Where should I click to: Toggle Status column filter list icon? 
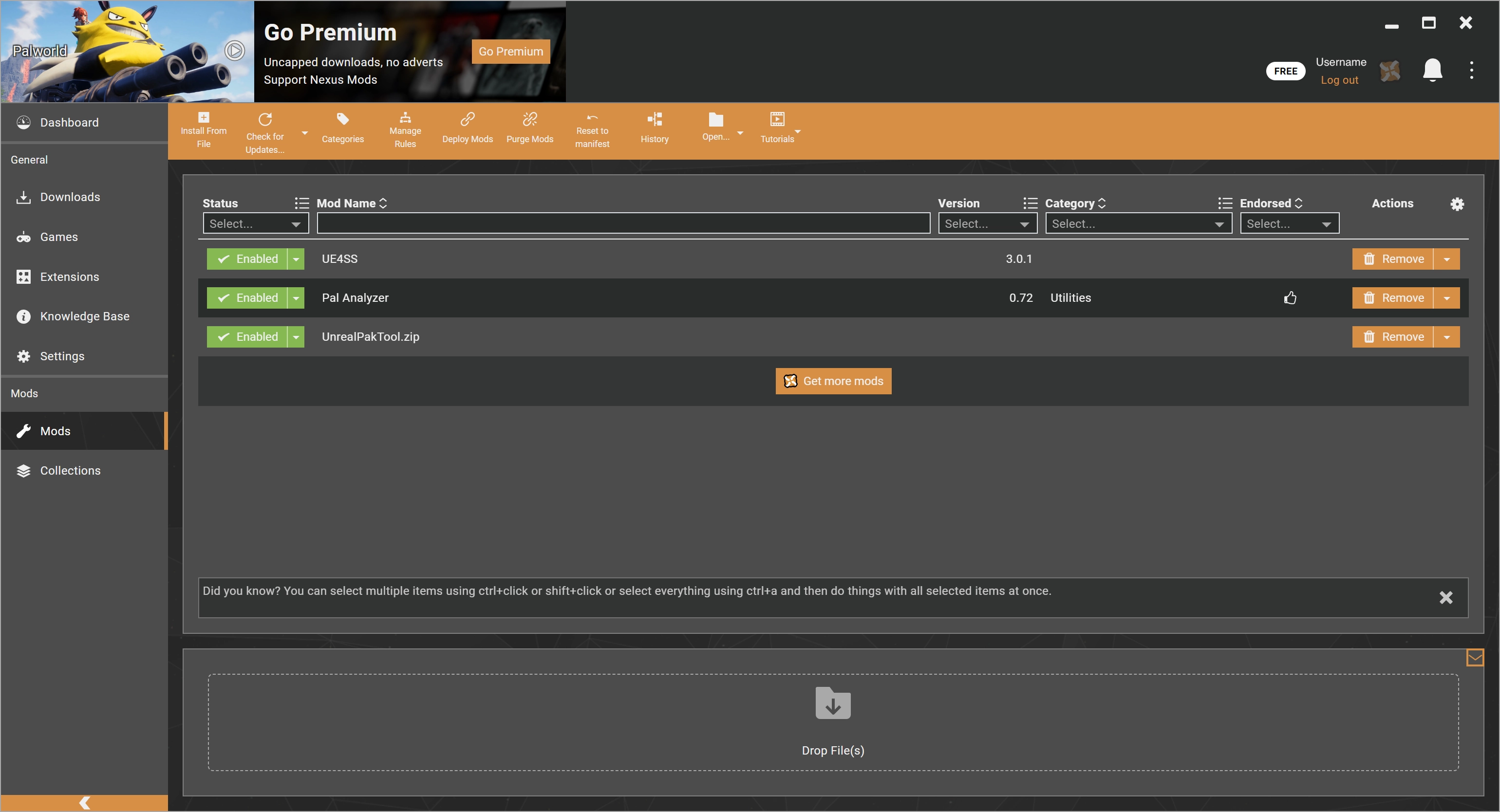point(301,203)
